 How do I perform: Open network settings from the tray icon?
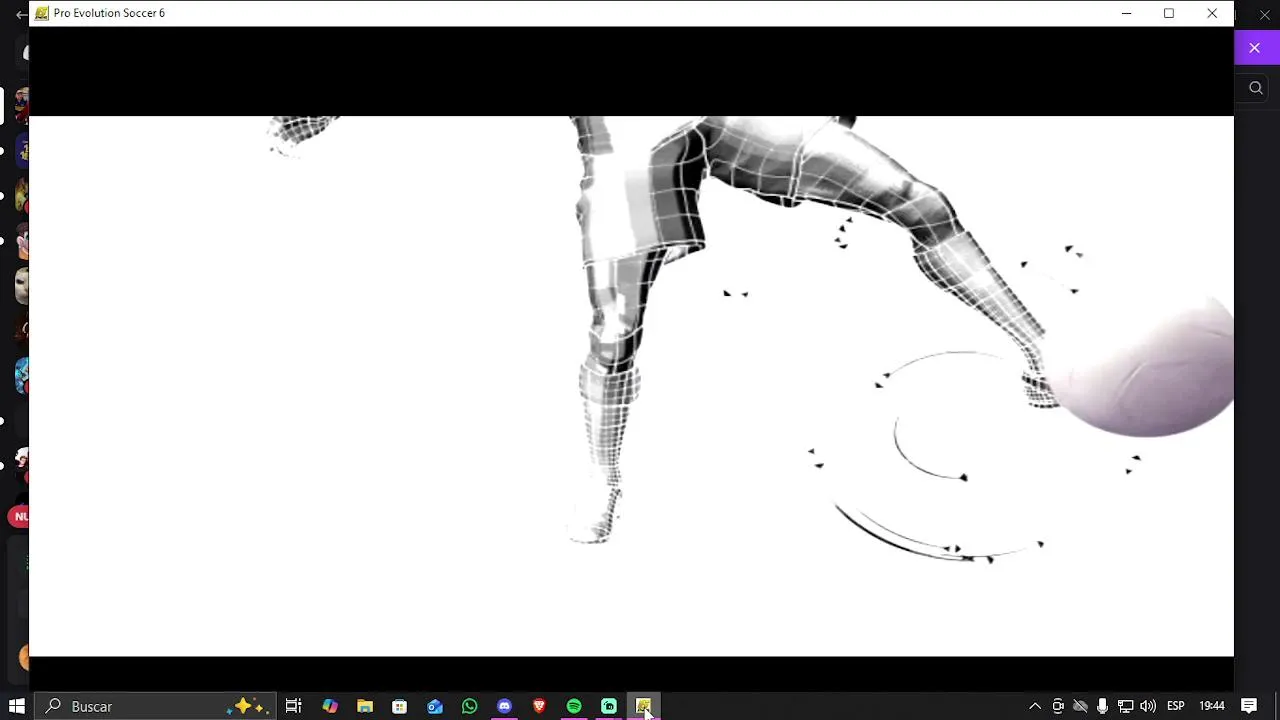coord(1125,706)
